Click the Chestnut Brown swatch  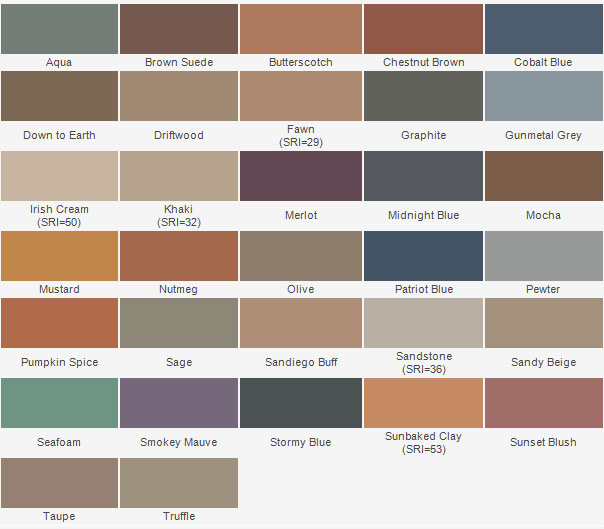[x=423, y=28]
